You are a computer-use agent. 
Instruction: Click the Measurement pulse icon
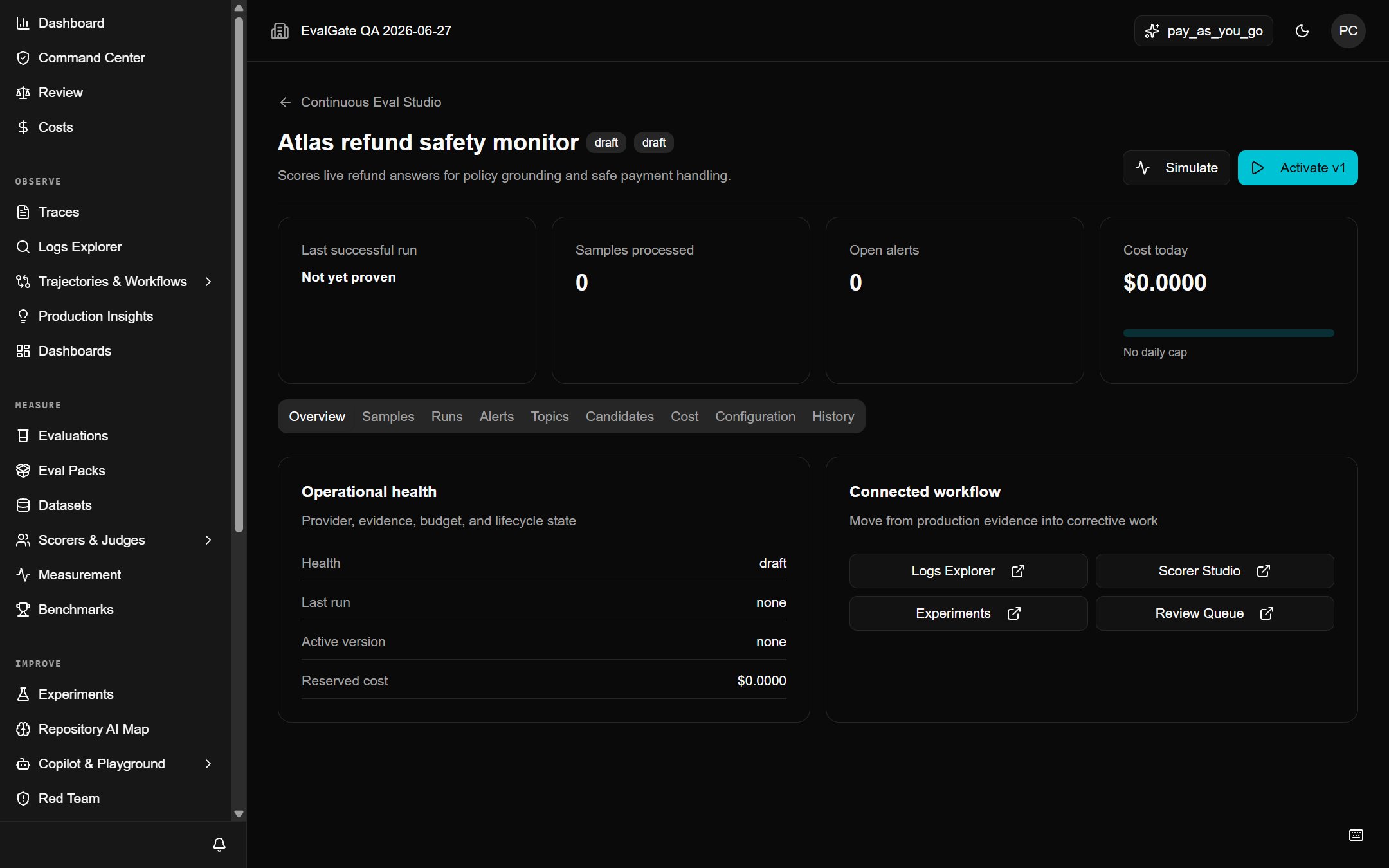pyautogui.click(x=23, y=575)
